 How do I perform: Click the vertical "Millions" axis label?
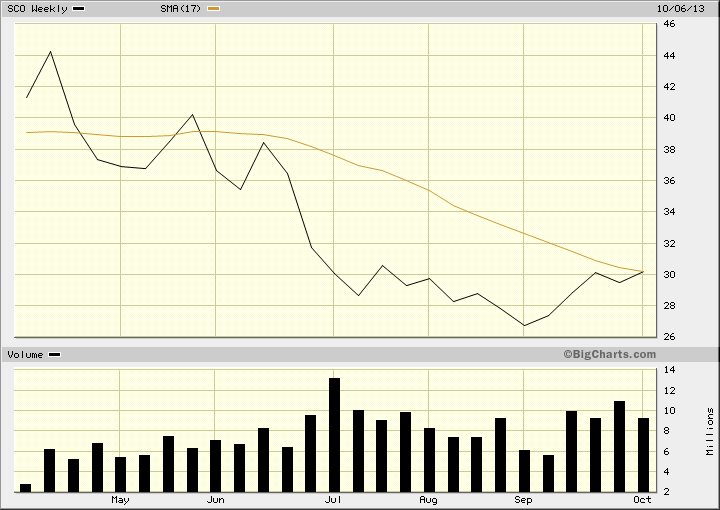coord(710,431)
